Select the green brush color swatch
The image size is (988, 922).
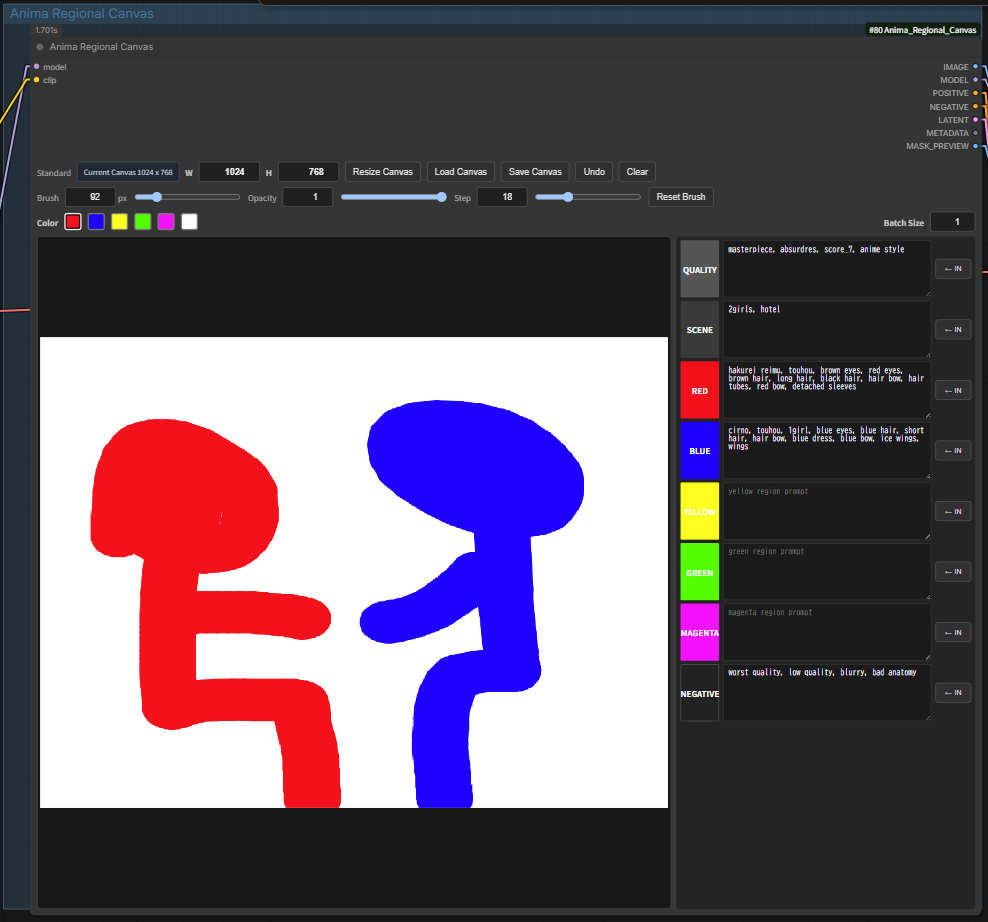click(x=143, y=222)
